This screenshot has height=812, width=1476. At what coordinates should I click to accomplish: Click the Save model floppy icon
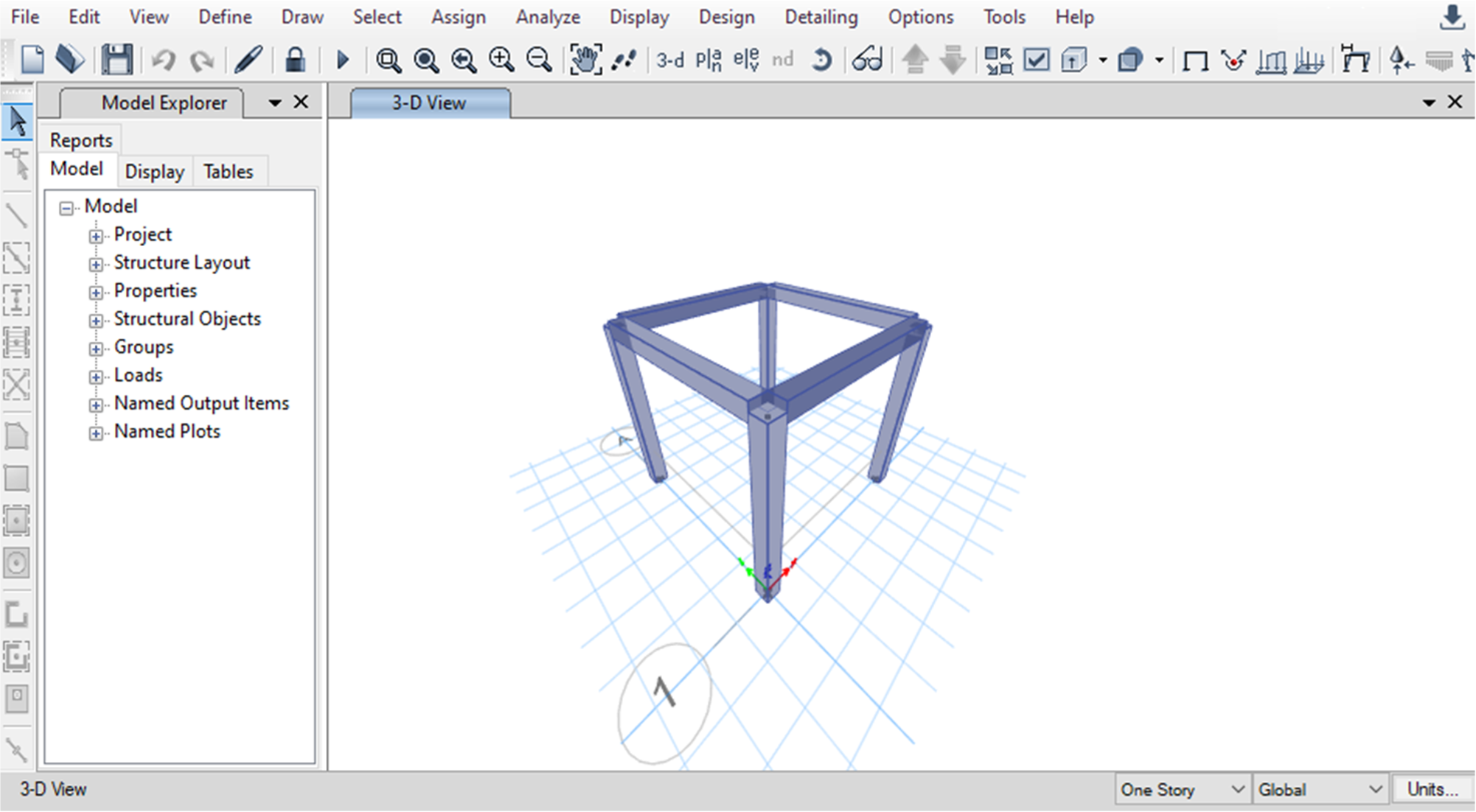click(116, 60)
